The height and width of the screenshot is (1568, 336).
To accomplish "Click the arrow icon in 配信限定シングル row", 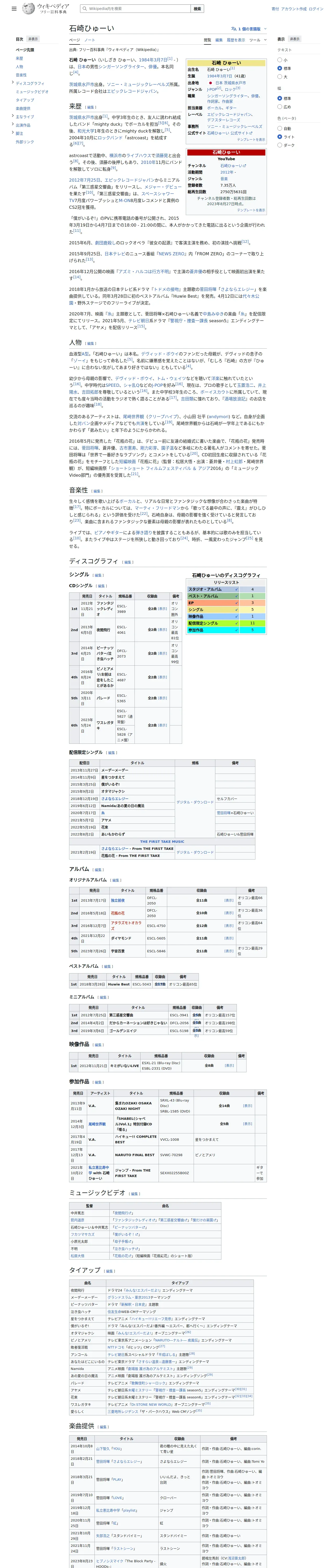I will point(237,623).
